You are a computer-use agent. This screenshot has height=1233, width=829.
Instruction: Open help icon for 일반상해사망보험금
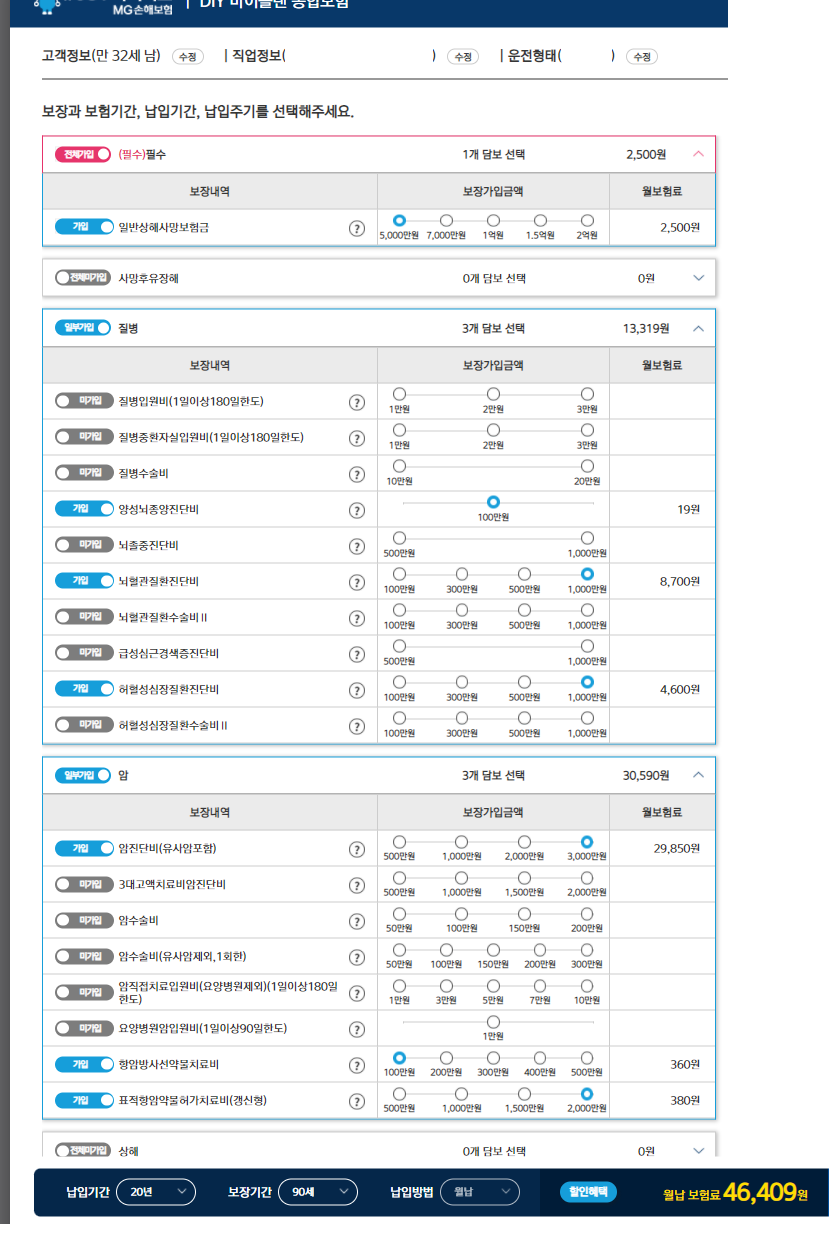click(356, 228)
